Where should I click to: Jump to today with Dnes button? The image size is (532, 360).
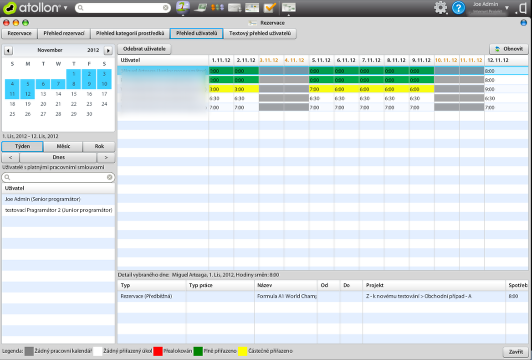click(x=58, y=157)
